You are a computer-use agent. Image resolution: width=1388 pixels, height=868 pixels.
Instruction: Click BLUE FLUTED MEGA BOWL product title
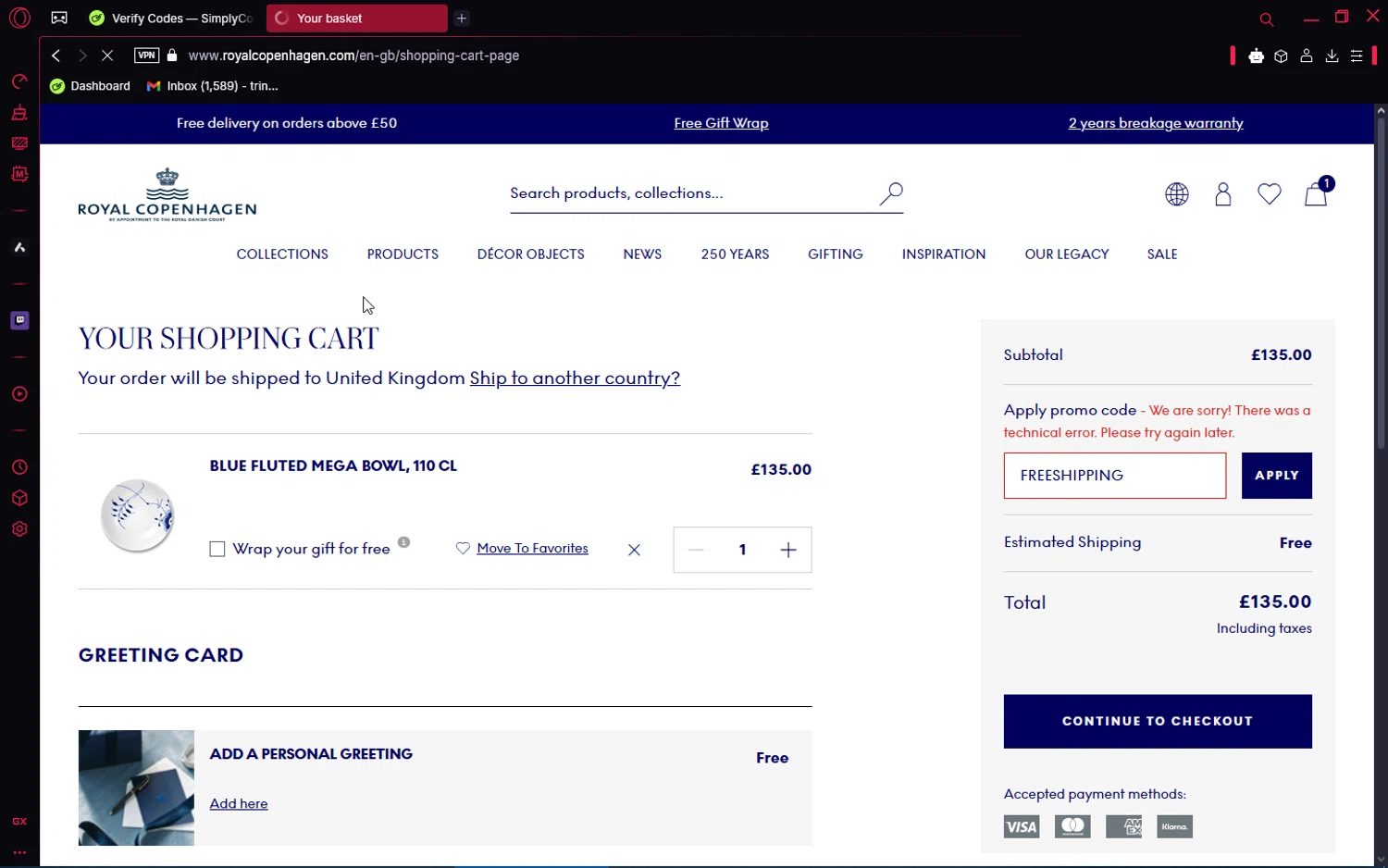pos(333,466)
